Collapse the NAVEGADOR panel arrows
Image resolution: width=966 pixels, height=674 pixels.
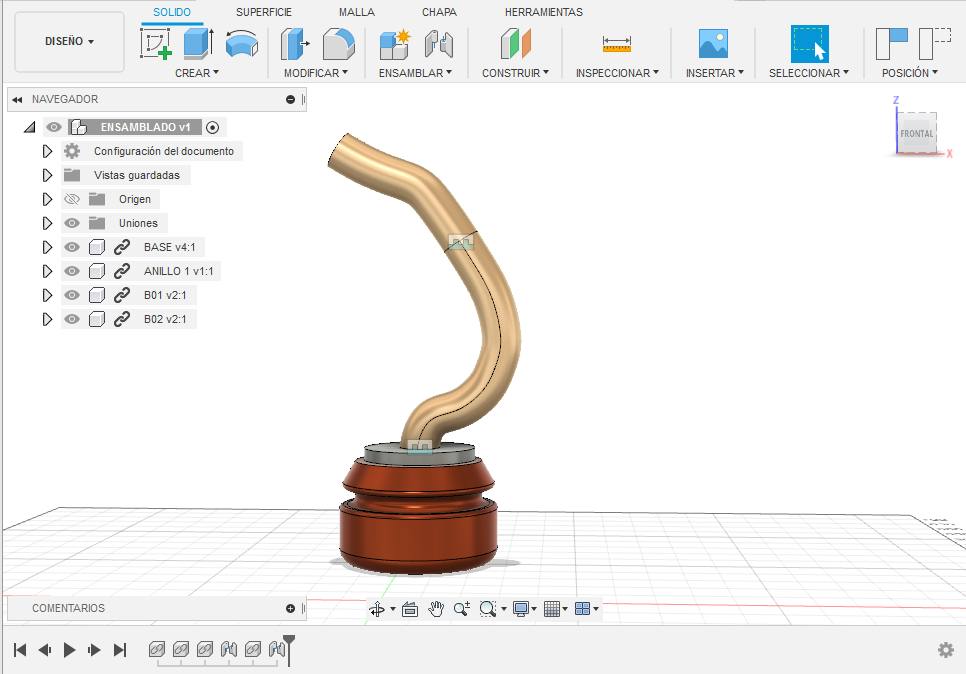pyautogui.click(x=17, y=99)
